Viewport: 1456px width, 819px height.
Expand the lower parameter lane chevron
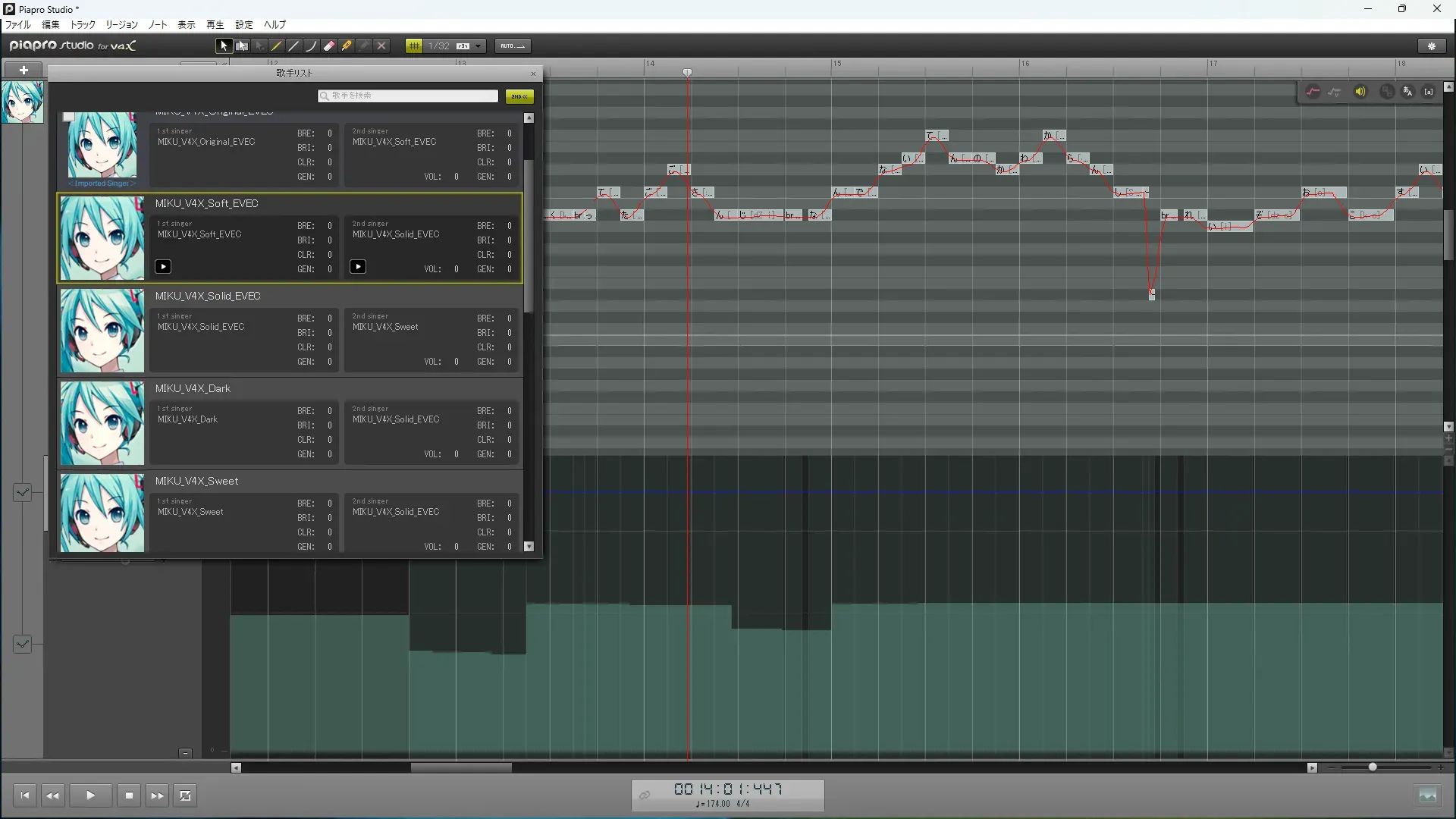[x=22, y=644]
